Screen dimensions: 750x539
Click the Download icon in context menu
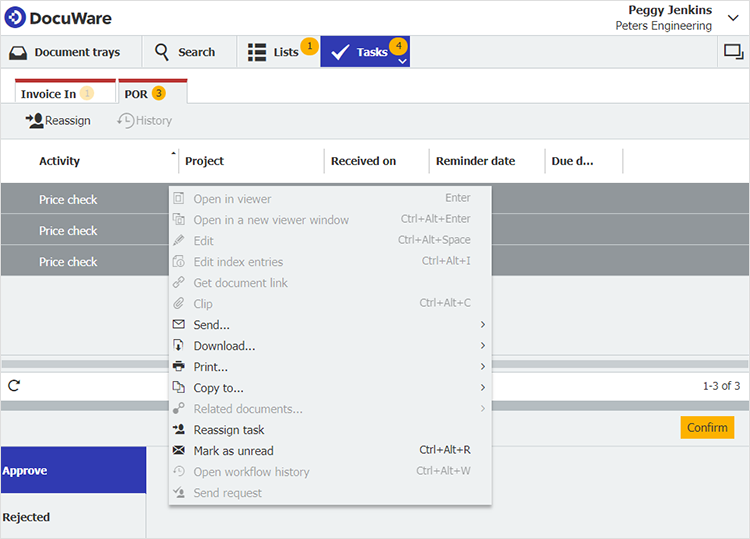[x=179, y=346]
